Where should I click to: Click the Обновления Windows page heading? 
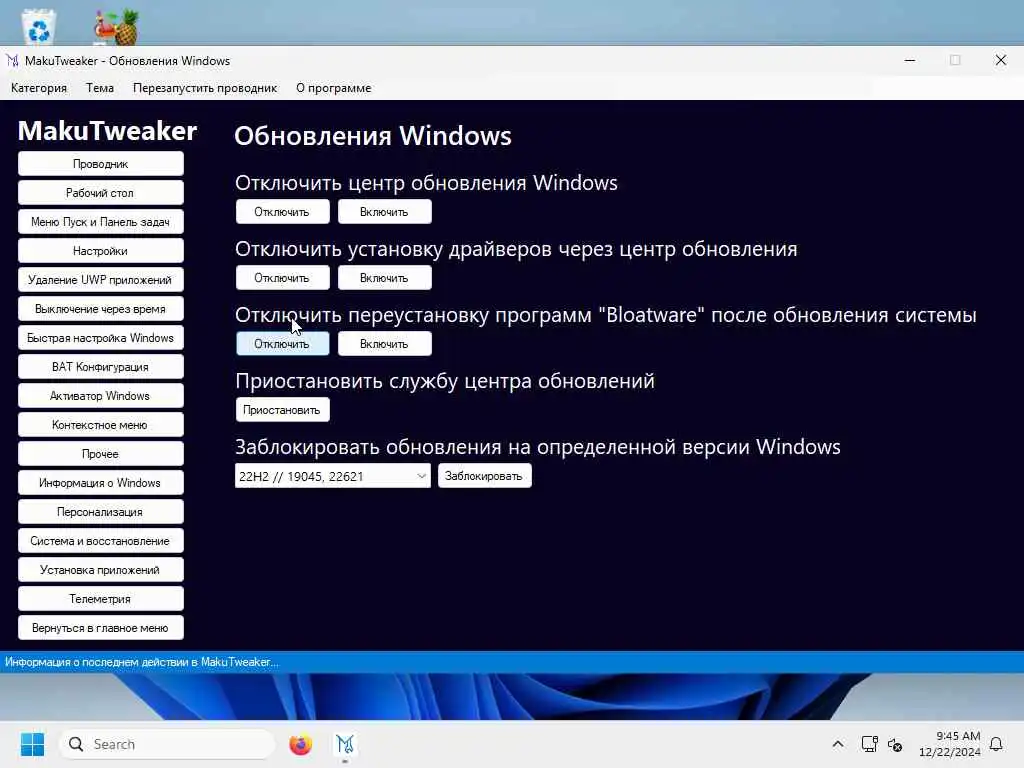coord(373,136)
